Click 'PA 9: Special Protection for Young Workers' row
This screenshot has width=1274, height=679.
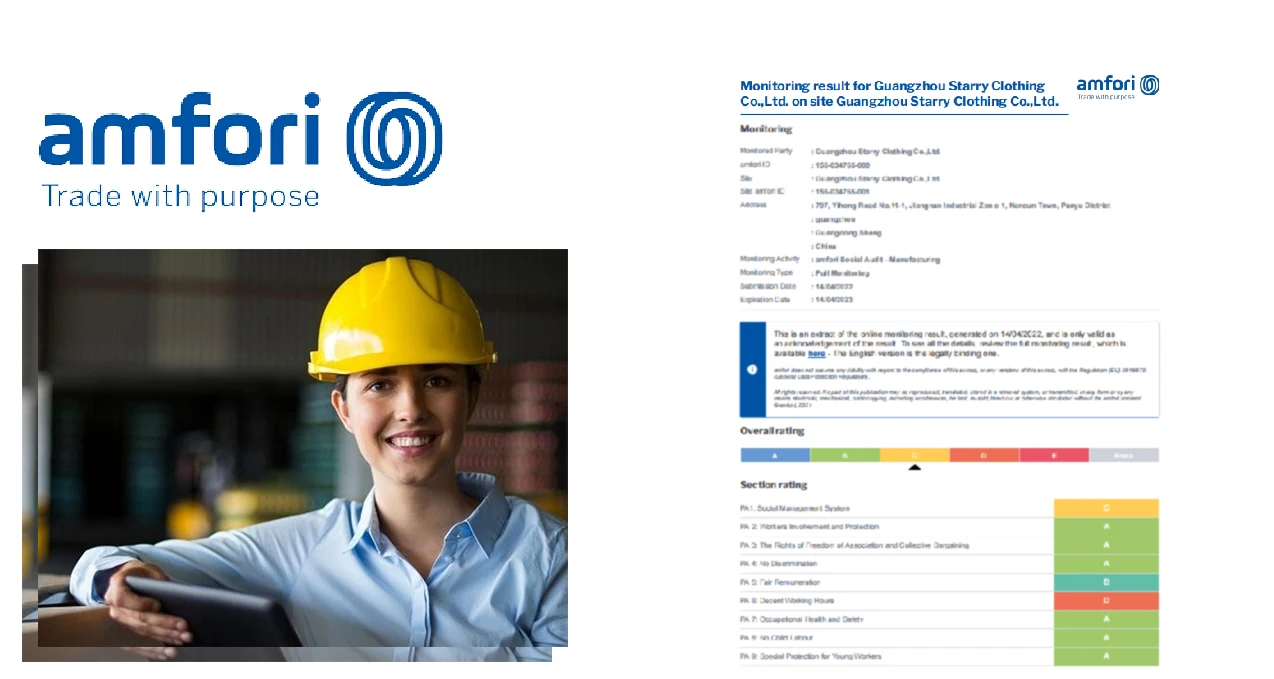[x=811, y=656]
